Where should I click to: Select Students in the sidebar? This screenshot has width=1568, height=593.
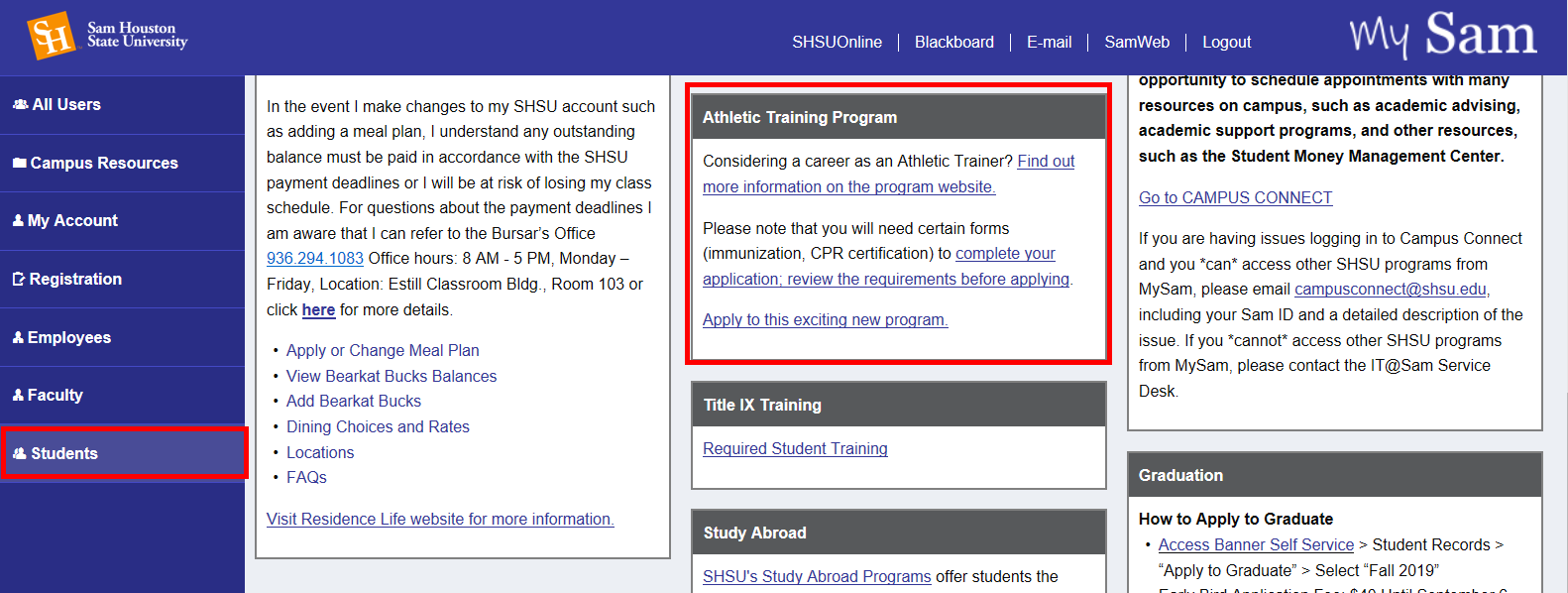click(x=122, y=453)
